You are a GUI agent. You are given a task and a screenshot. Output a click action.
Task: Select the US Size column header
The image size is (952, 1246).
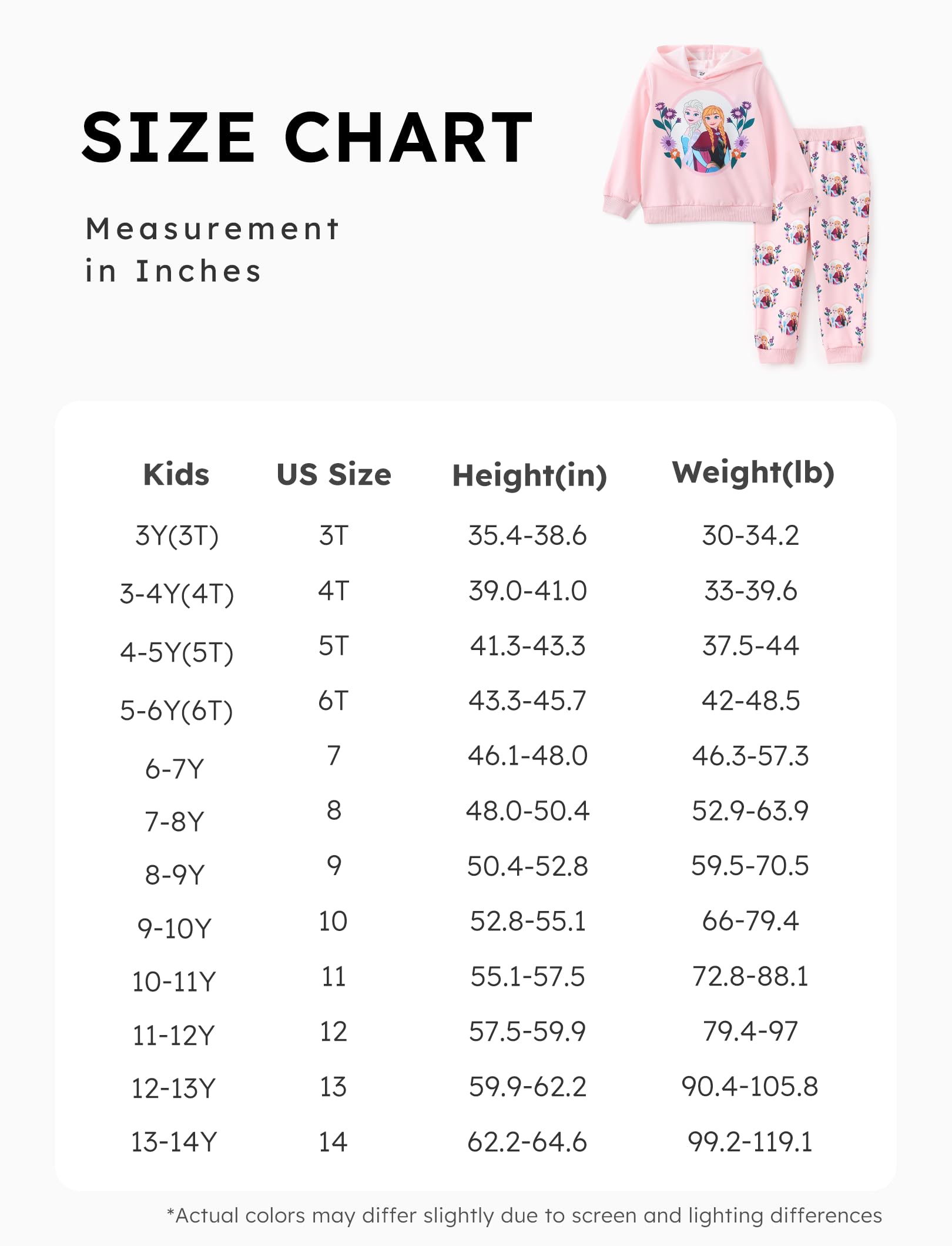pos(334,474)
